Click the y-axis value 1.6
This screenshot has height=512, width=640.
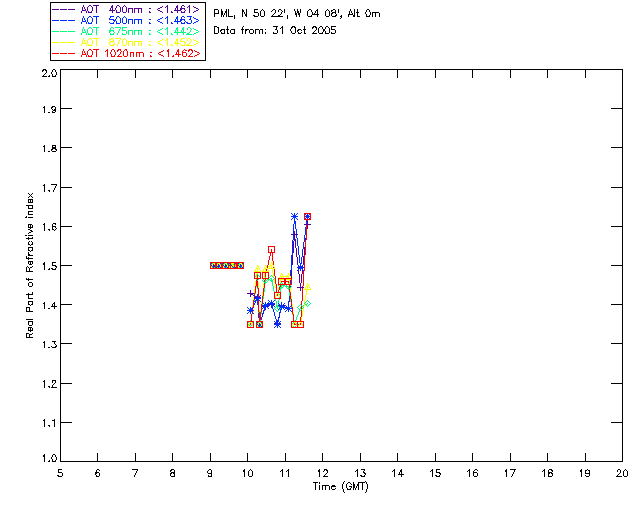[49, 227]
